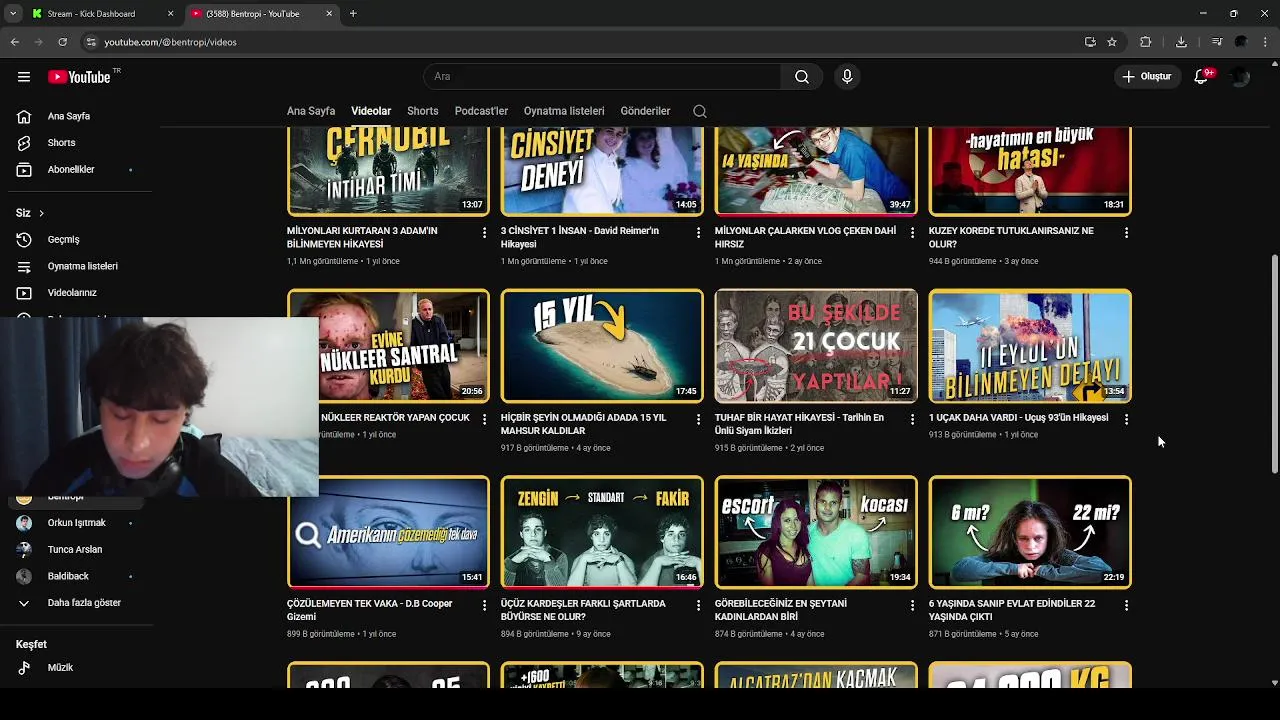
Task: Switch to the channel Ana Sayfa tab
Action: [311, 111]
